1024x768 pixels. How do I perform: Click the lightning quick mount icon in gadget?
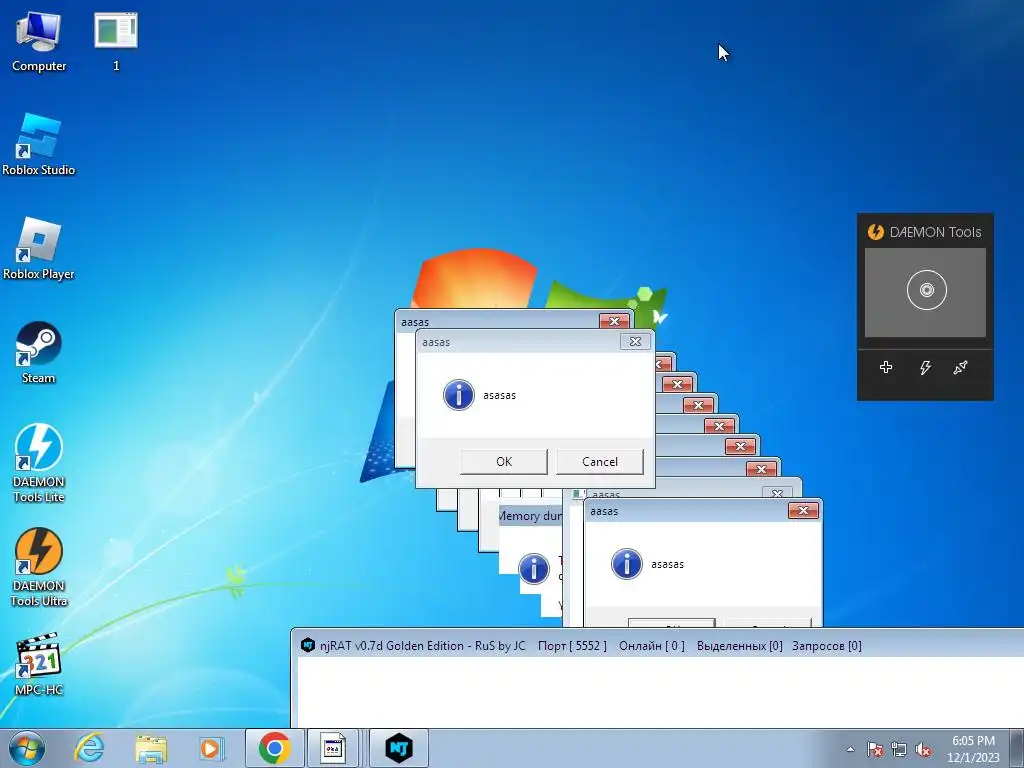(925, 368)
